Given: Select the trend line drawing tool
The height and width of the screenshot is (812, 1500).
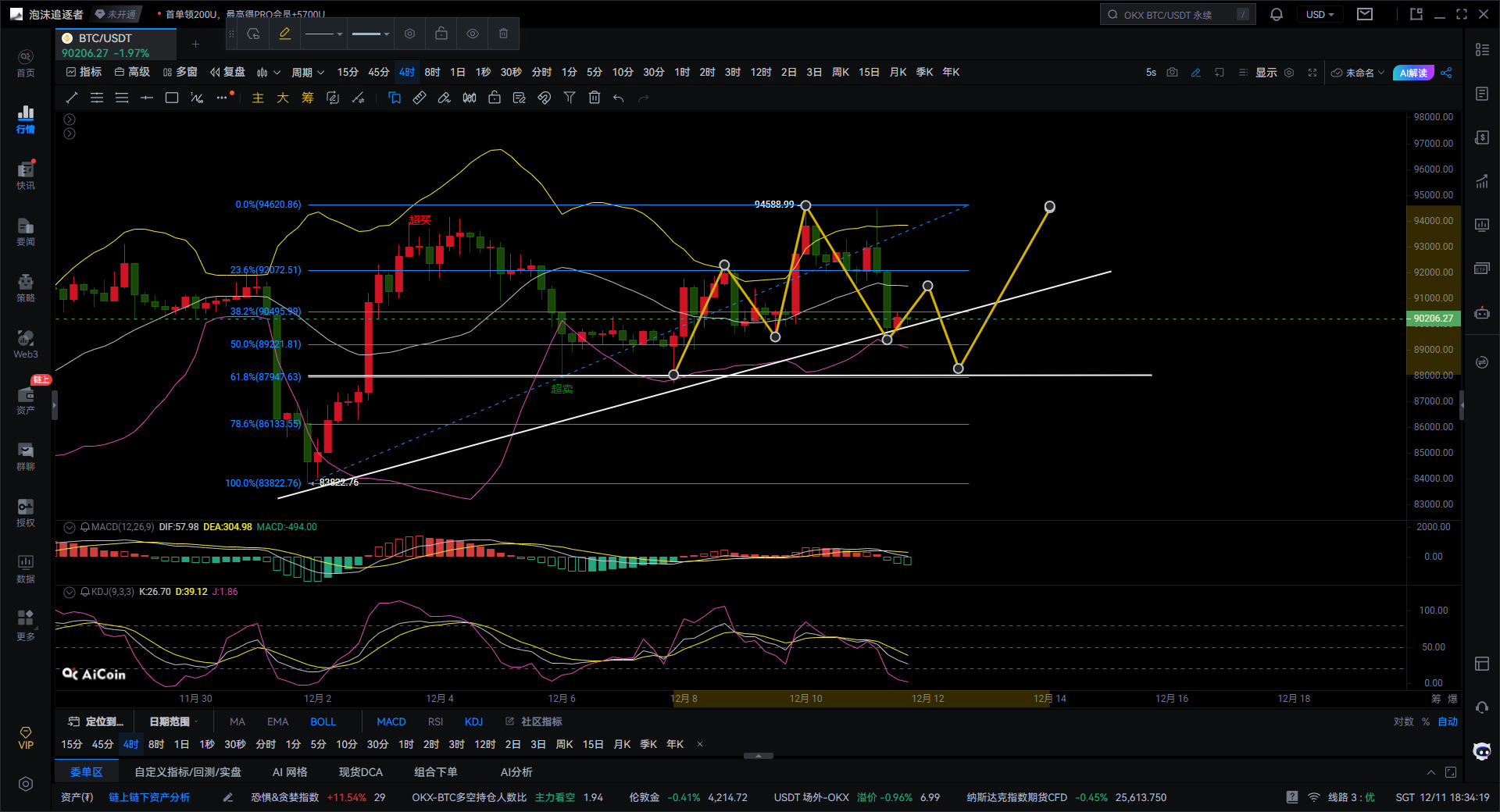Looking at the screenshot, I should pyautogui.click(x=72, y=98).
